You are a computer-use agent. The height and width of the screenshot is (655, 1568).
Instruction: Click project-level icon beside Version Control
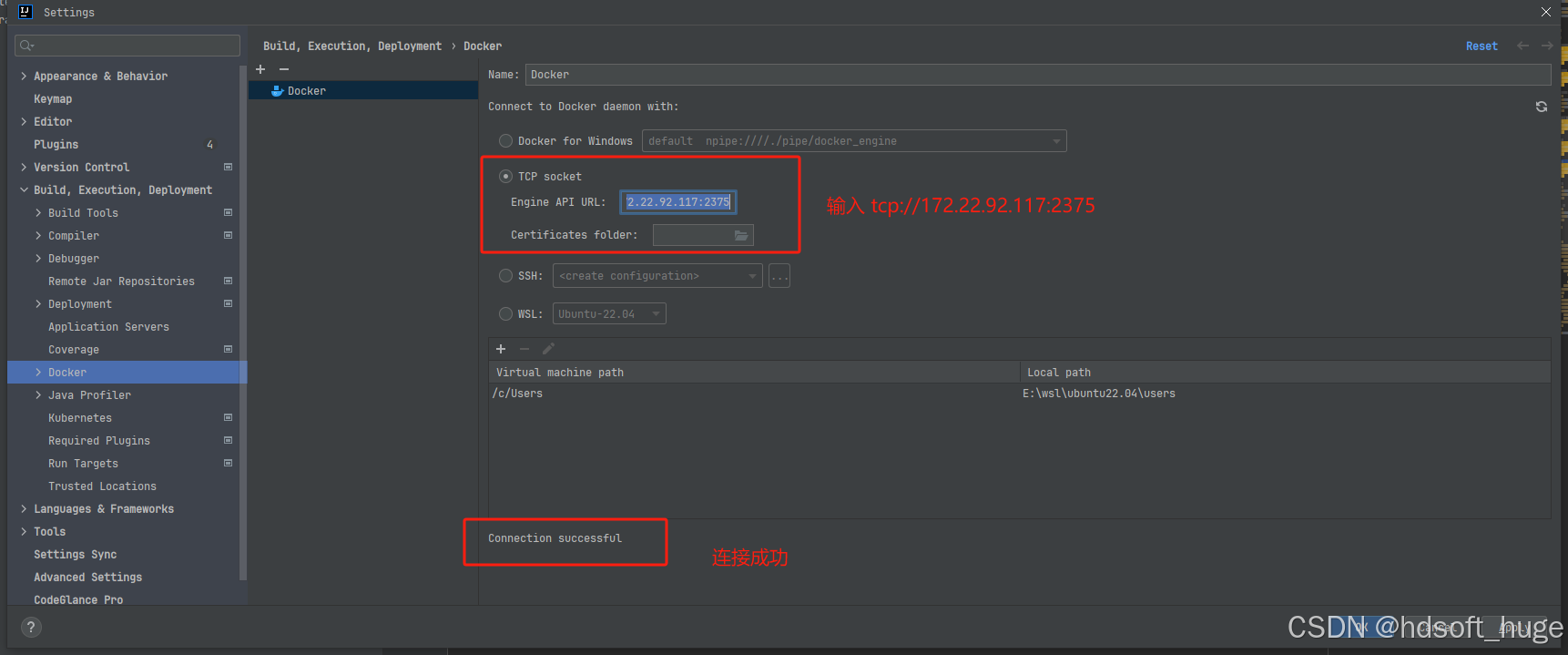click(228, 168)
